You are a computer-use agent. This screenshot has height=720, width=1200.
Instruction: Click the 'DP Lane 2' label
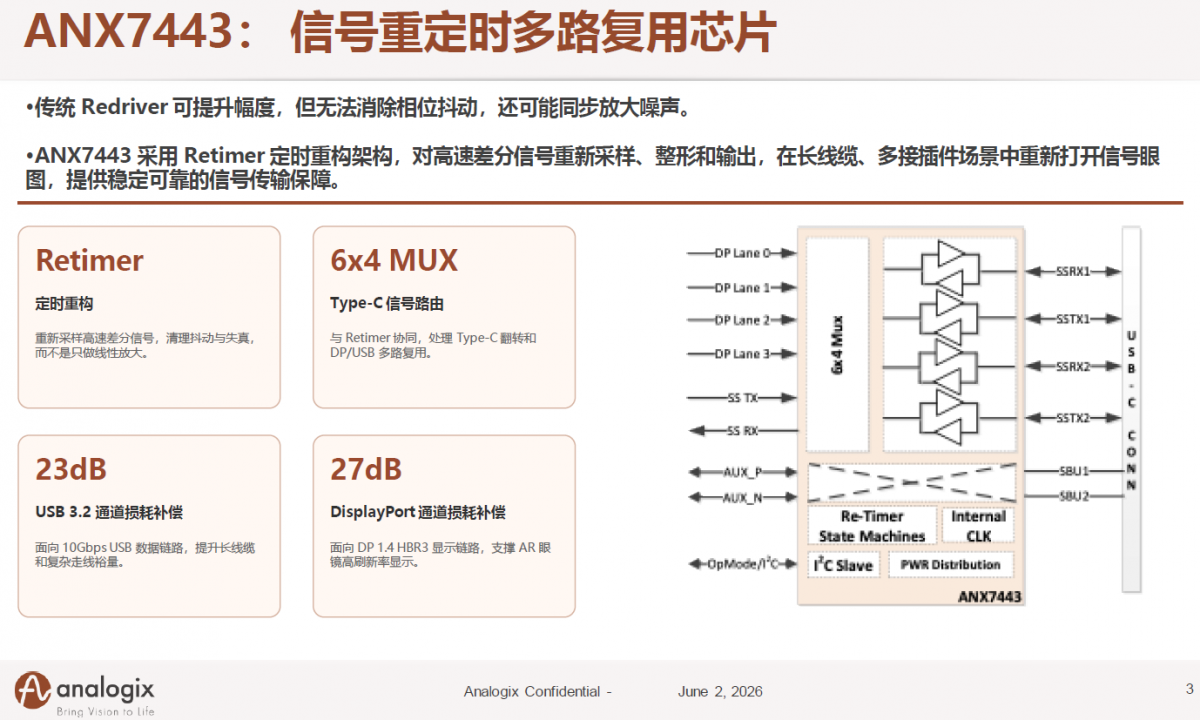point(742,320)
